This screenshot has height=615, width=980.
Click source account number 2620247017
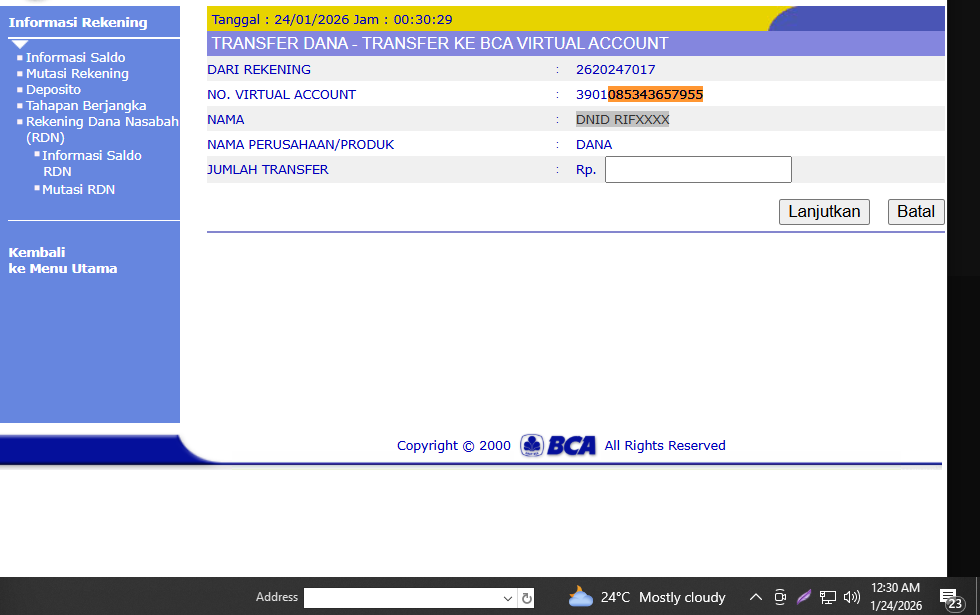616,69
